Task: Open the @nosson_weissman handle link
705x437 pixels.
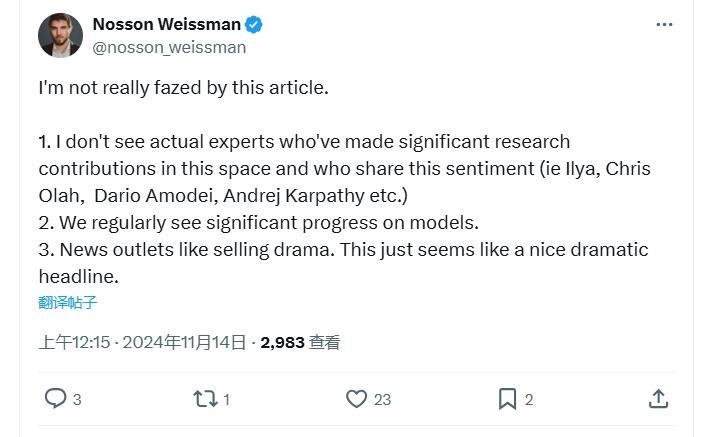Action: (168, 47)
